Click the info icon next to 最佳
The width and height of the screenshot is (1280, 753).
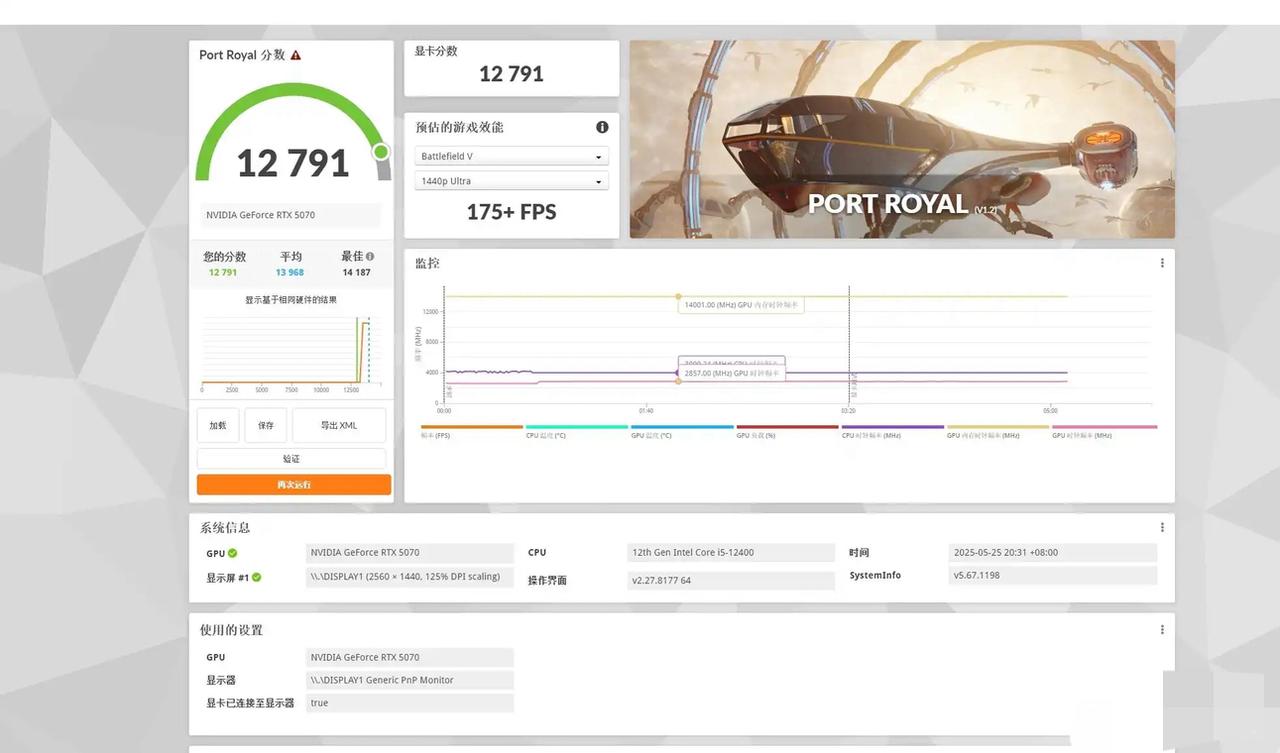pos(370,256)
